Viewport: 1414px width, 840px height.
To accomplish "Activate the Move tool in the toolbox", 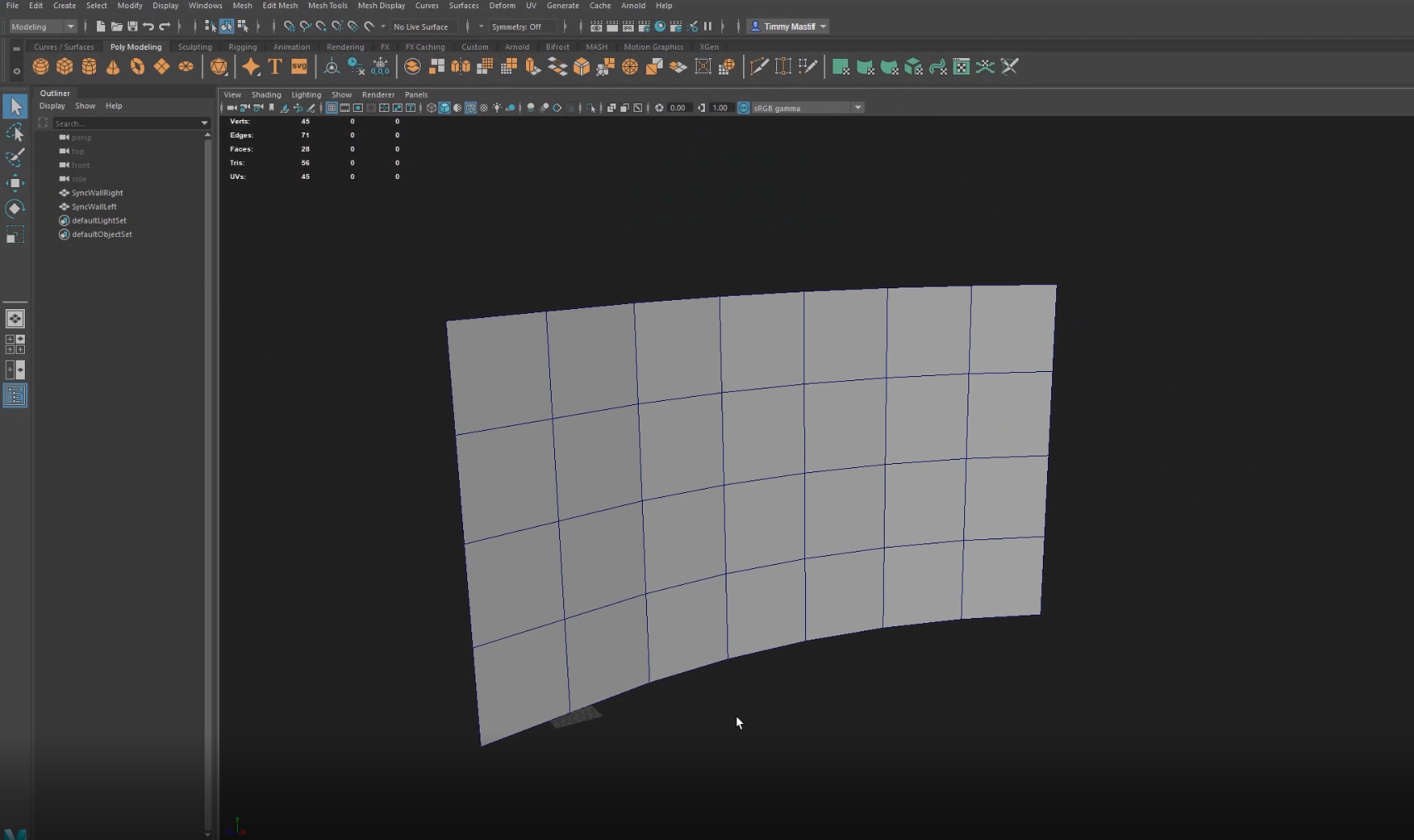I will click(15, 183).
